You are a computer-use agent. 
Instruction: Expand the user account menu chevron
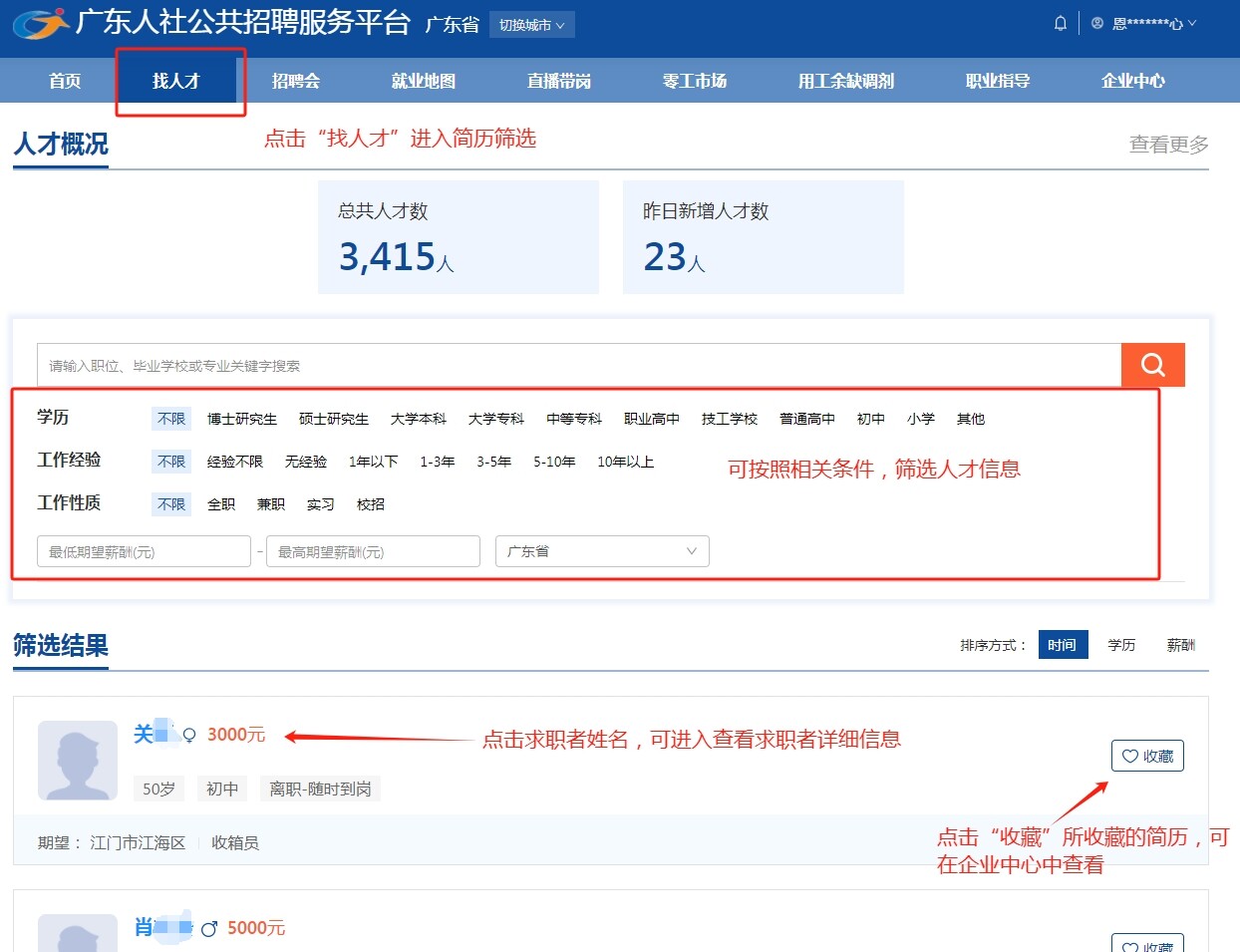point(1192,23)
